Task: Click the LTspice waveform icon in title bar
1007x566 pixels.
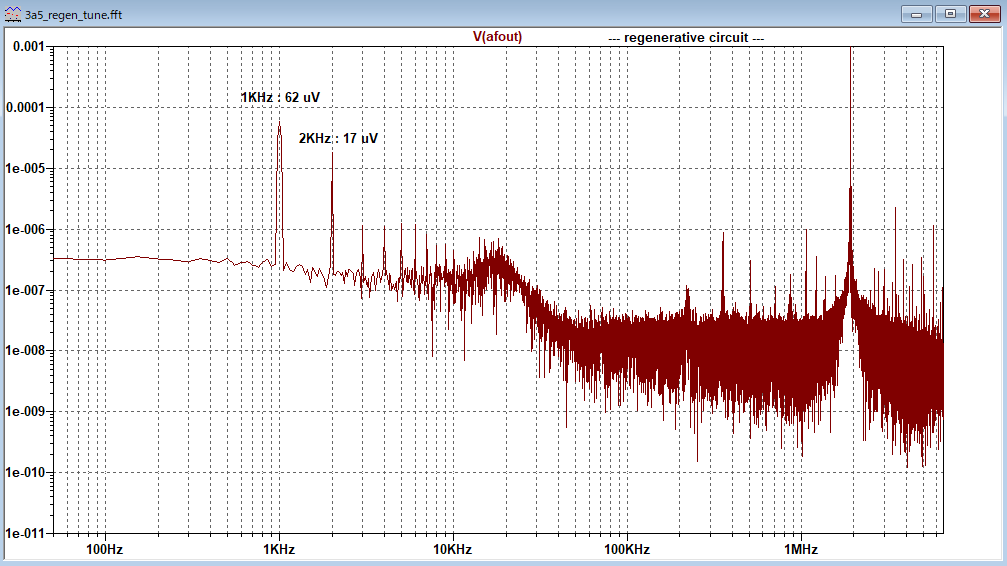Action: point(13,14)
